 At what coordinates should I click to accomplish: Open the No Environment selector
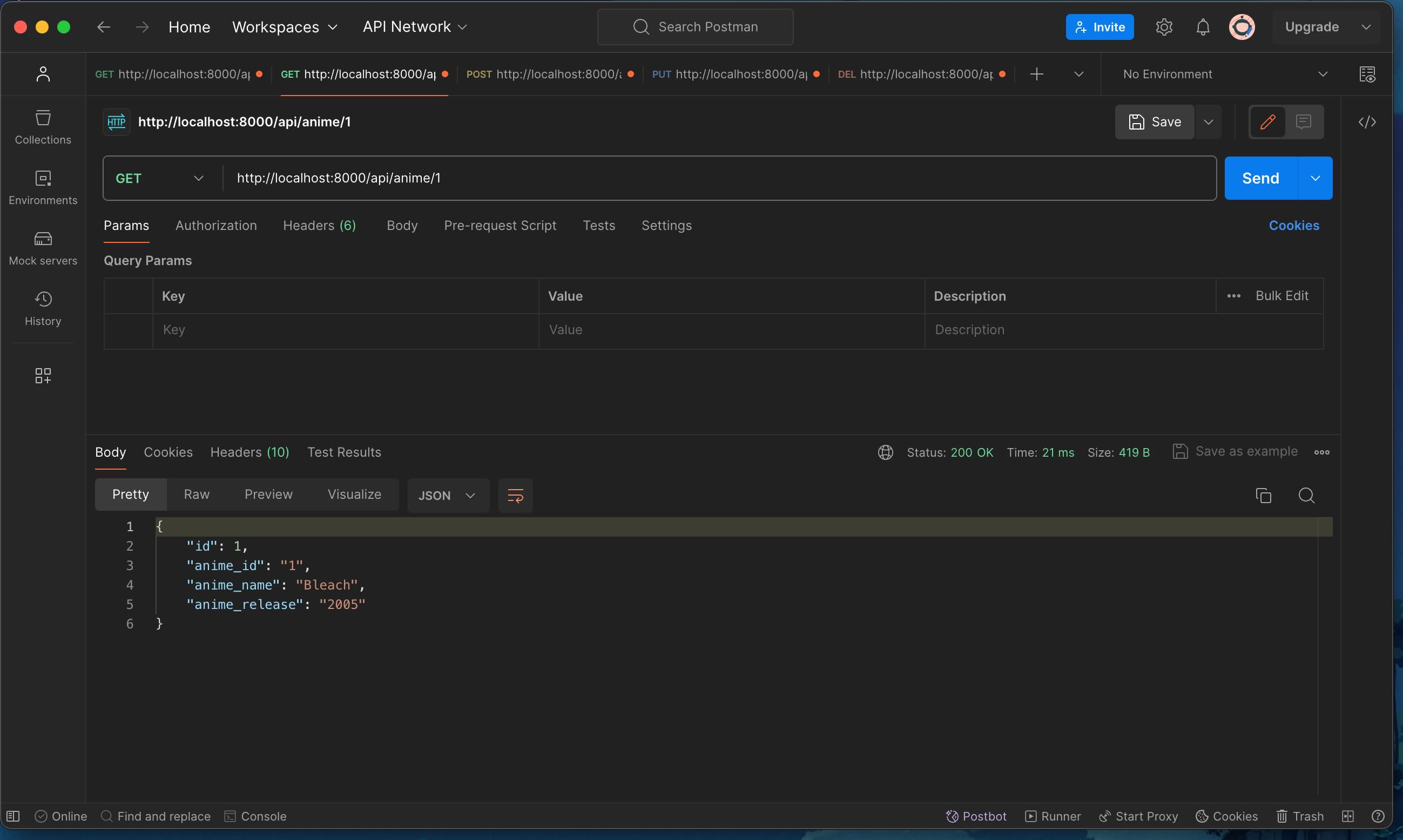[x=1224, y=74]
